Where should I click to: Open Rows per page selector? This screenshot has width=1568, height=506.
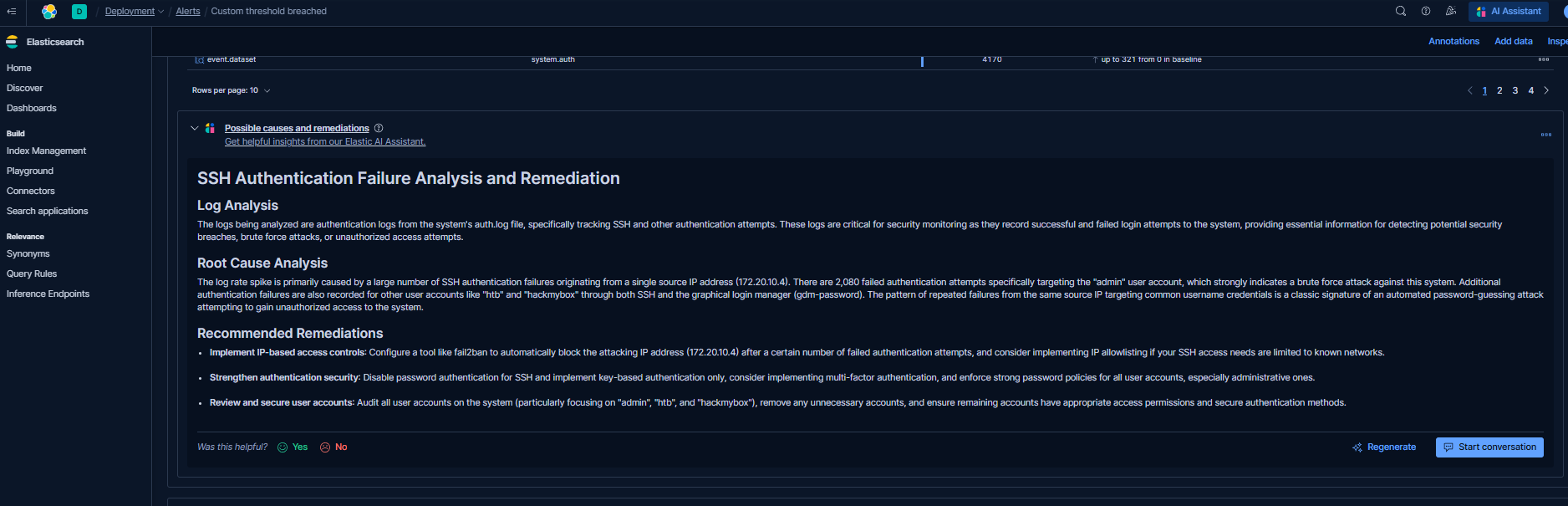point(231,90)
